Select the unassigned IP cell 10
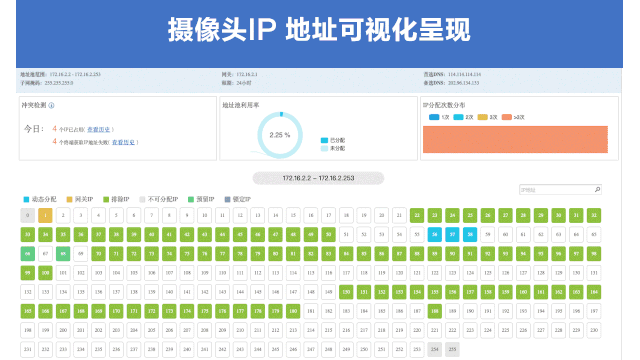The image size is (640, 360). pos(204,215)
